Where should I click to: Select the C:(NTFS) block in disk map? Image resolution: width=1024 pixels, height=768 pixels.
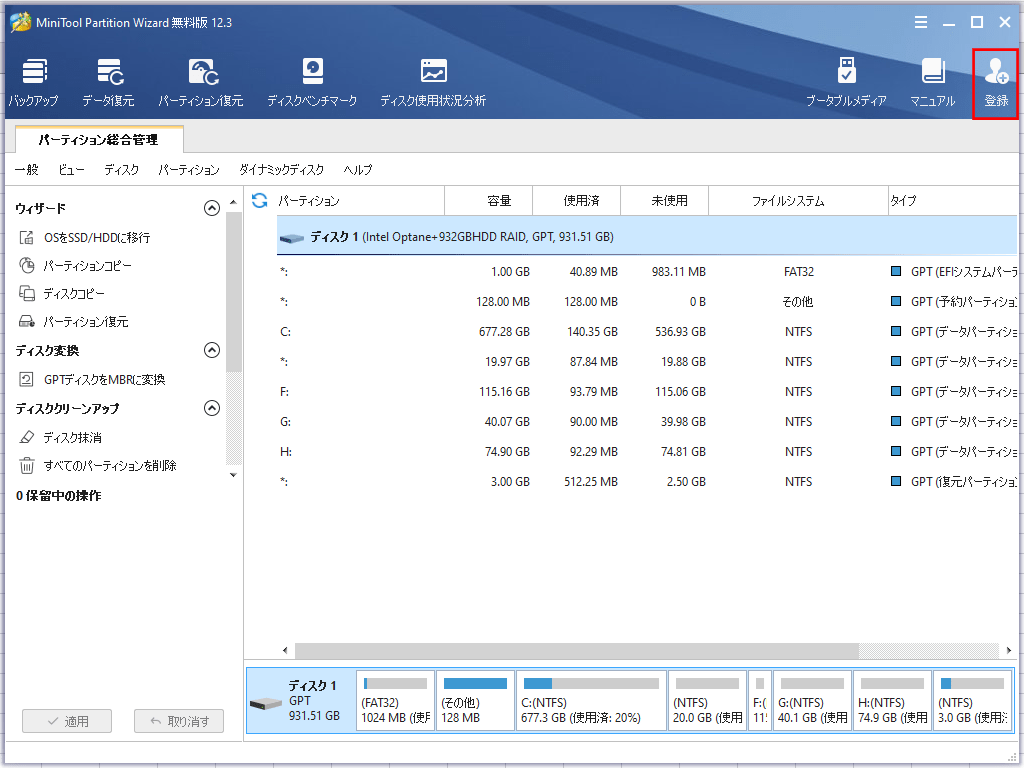coord(591,701)
